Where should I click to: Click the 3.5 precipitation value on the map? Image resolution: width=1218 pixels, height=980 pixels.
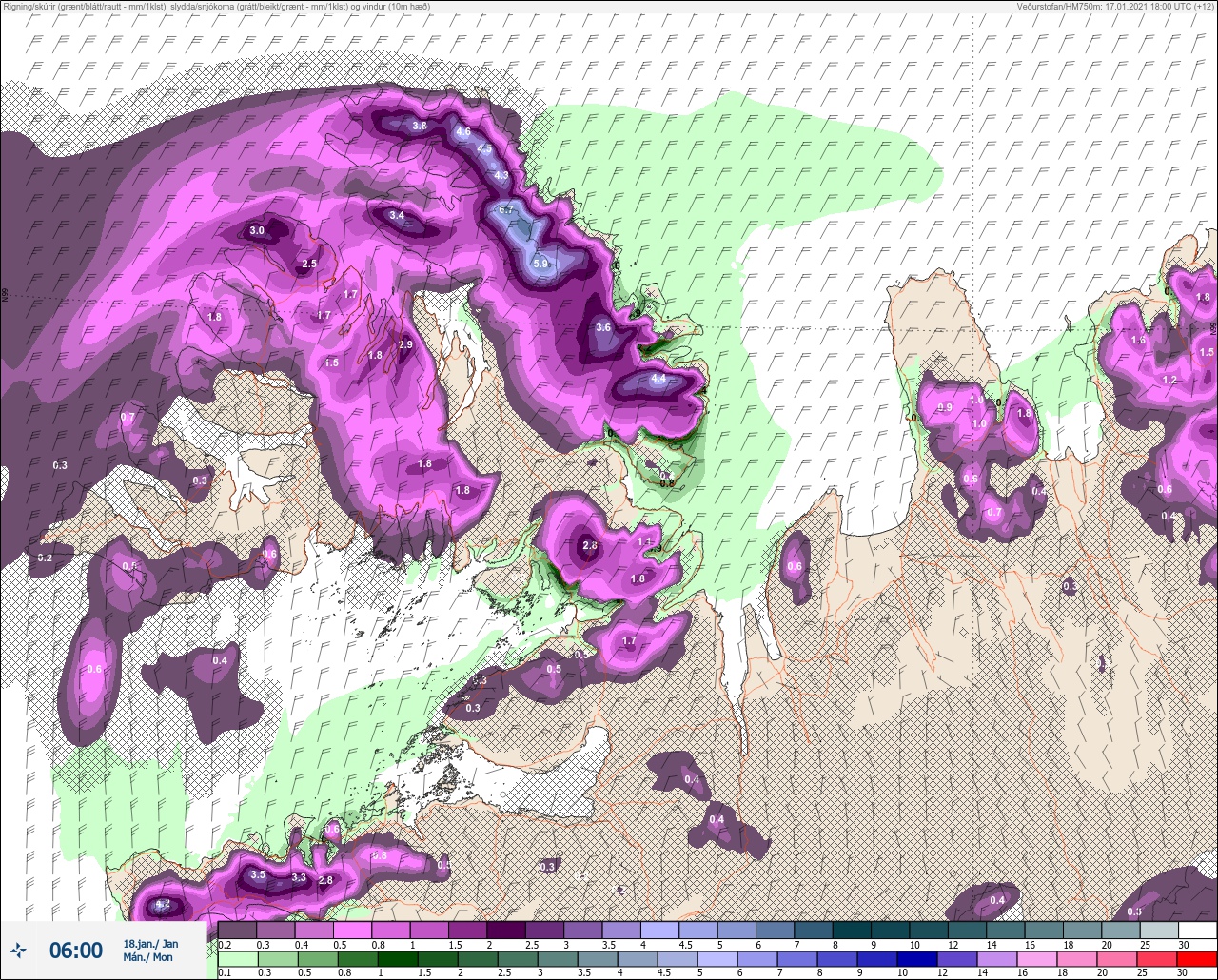pos(258,874)
